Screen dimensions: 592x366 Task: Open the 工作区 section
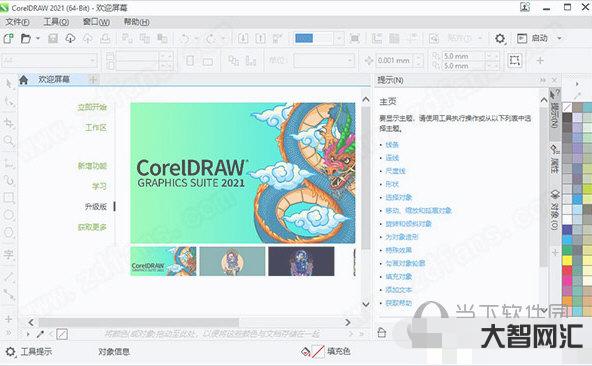click(x=96, y=128)
